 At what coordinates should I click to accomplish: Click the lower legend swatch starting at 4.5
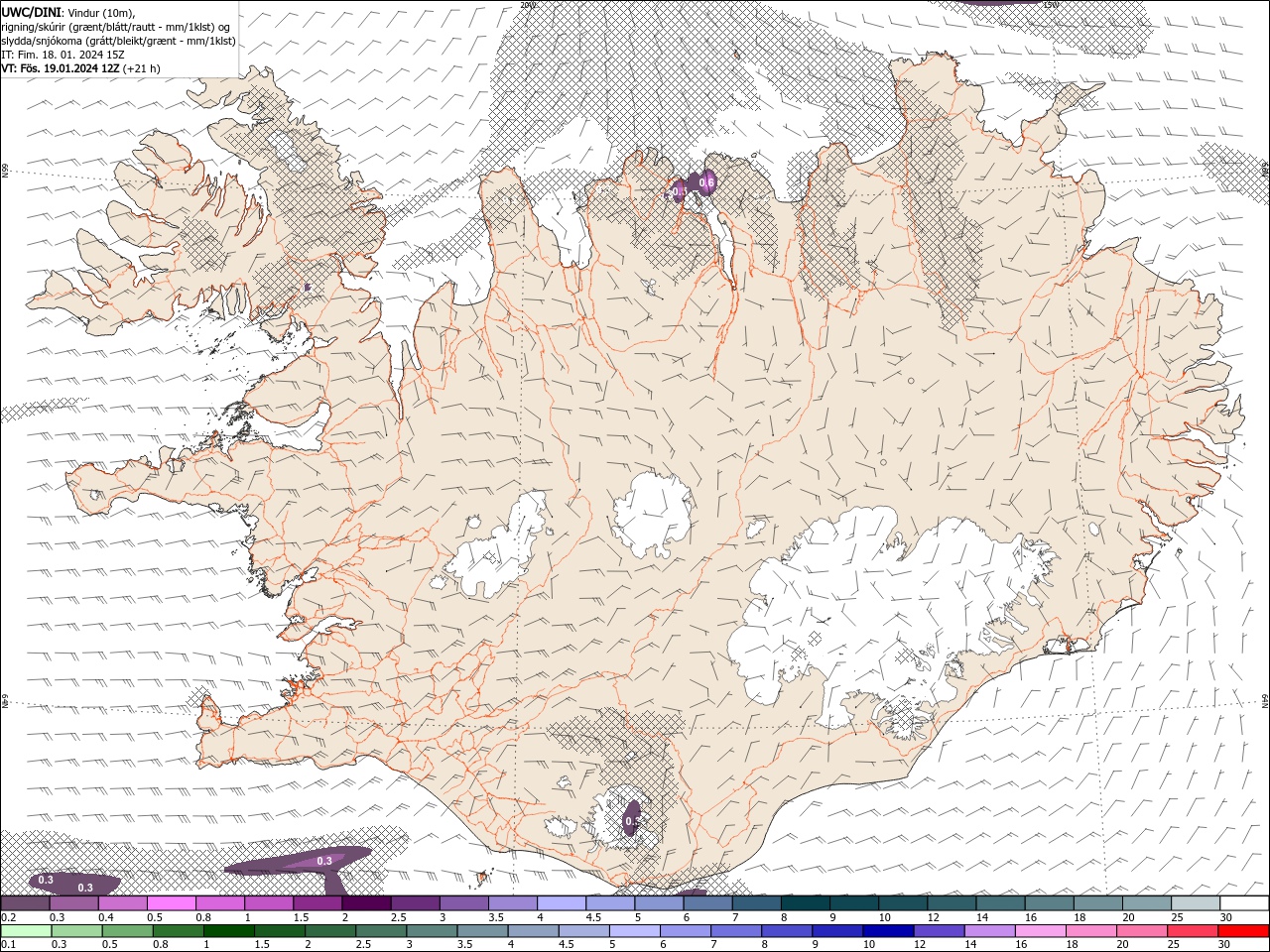(x=583, y=931)
